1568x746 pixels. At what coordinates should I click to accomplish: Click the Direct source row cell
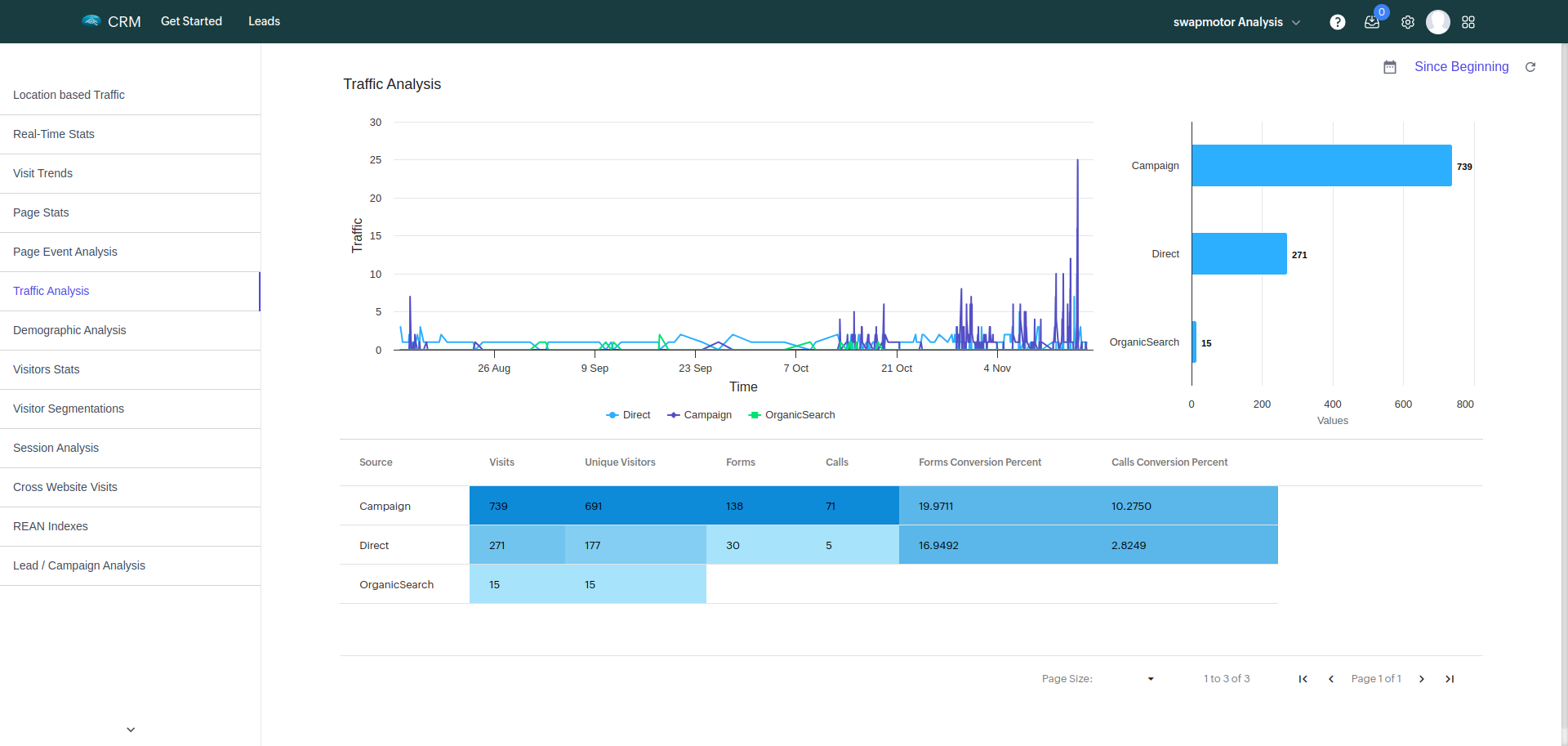coord(404,545)
